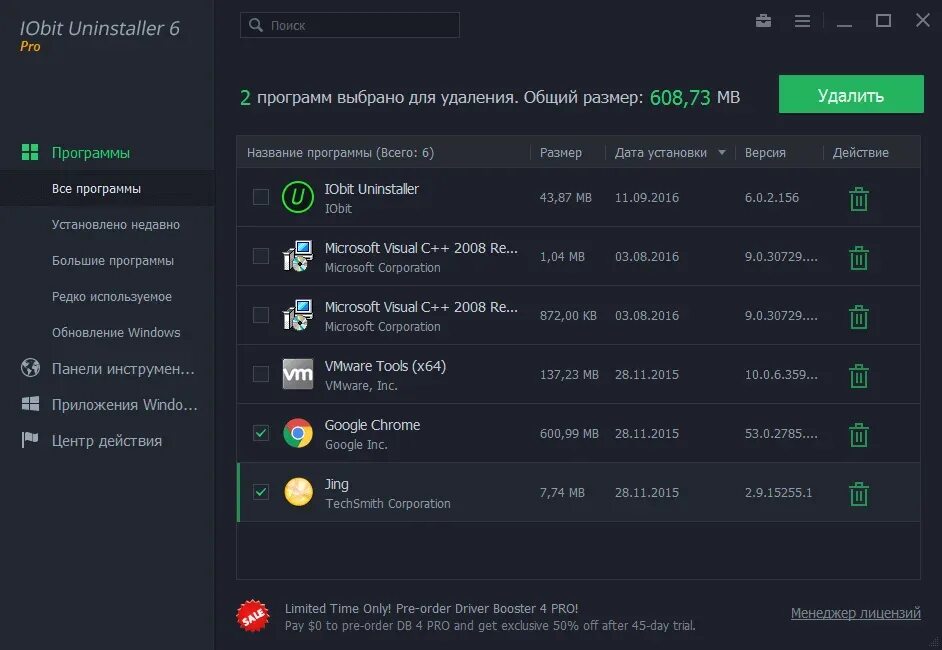Check the IObit Uninstaller checkbox
Viewport: 942px width, 650px height.
[261, 197]
